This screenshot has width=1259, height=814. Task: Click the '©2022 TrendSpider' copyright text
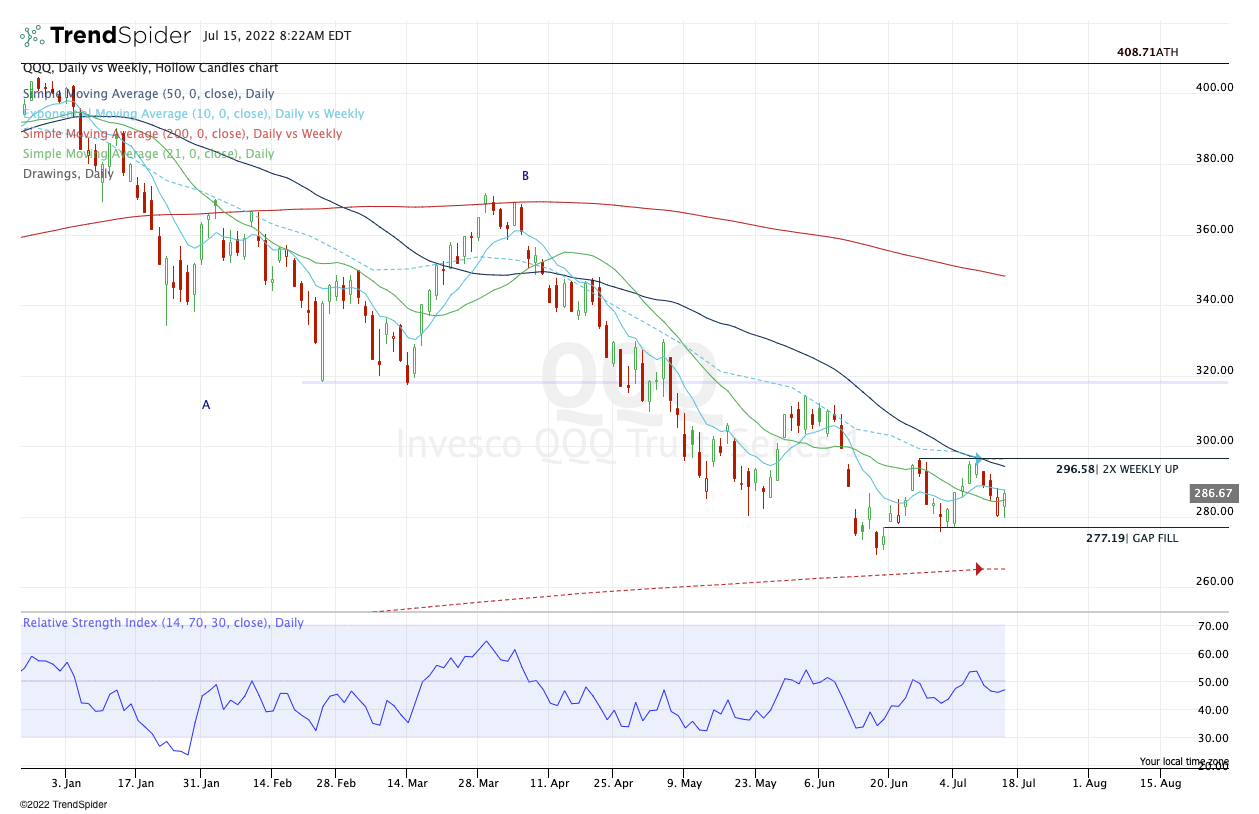(x=62, y=804)
